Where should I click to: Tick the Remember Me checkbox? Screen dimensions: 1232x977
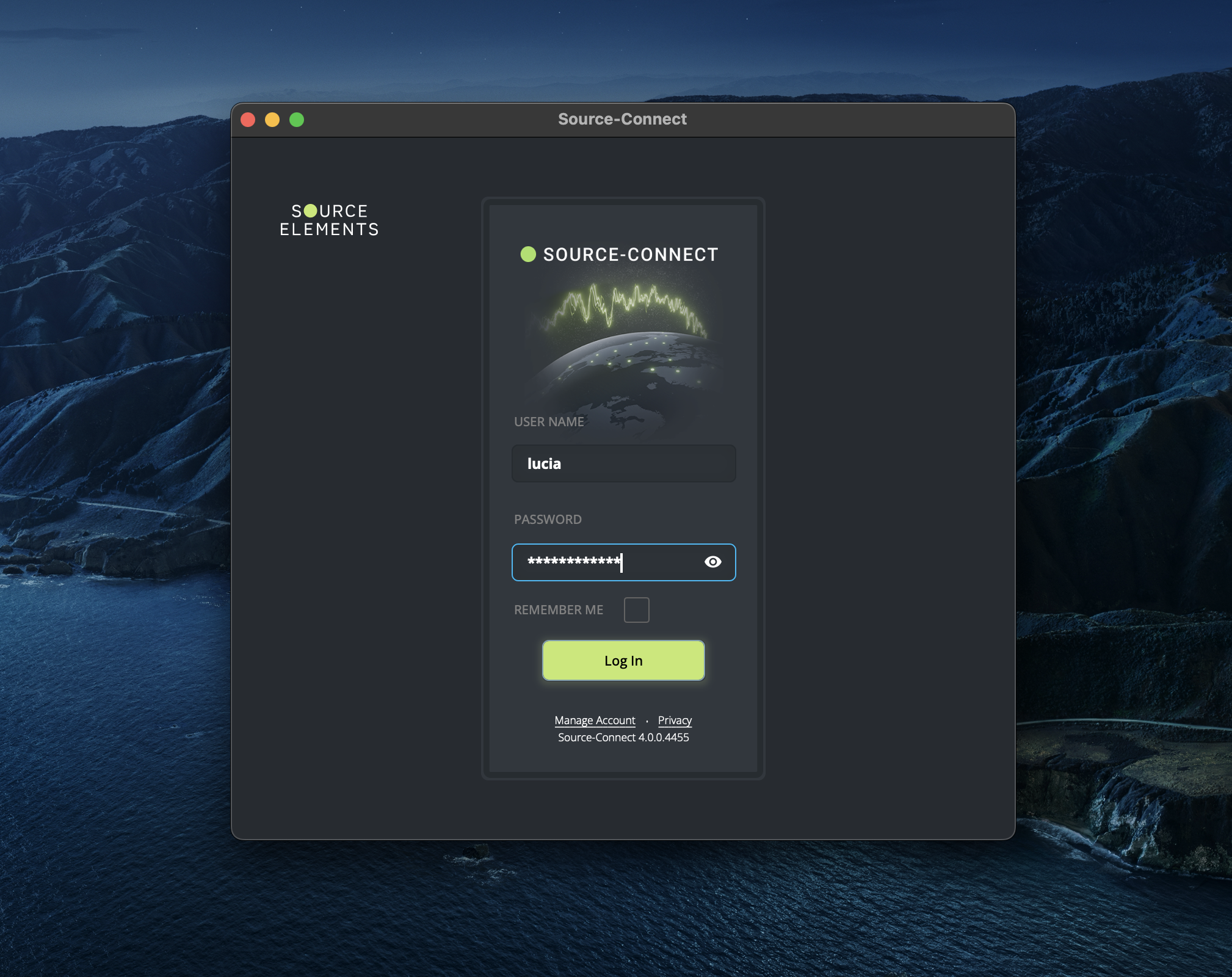click(x=636, y=610)
